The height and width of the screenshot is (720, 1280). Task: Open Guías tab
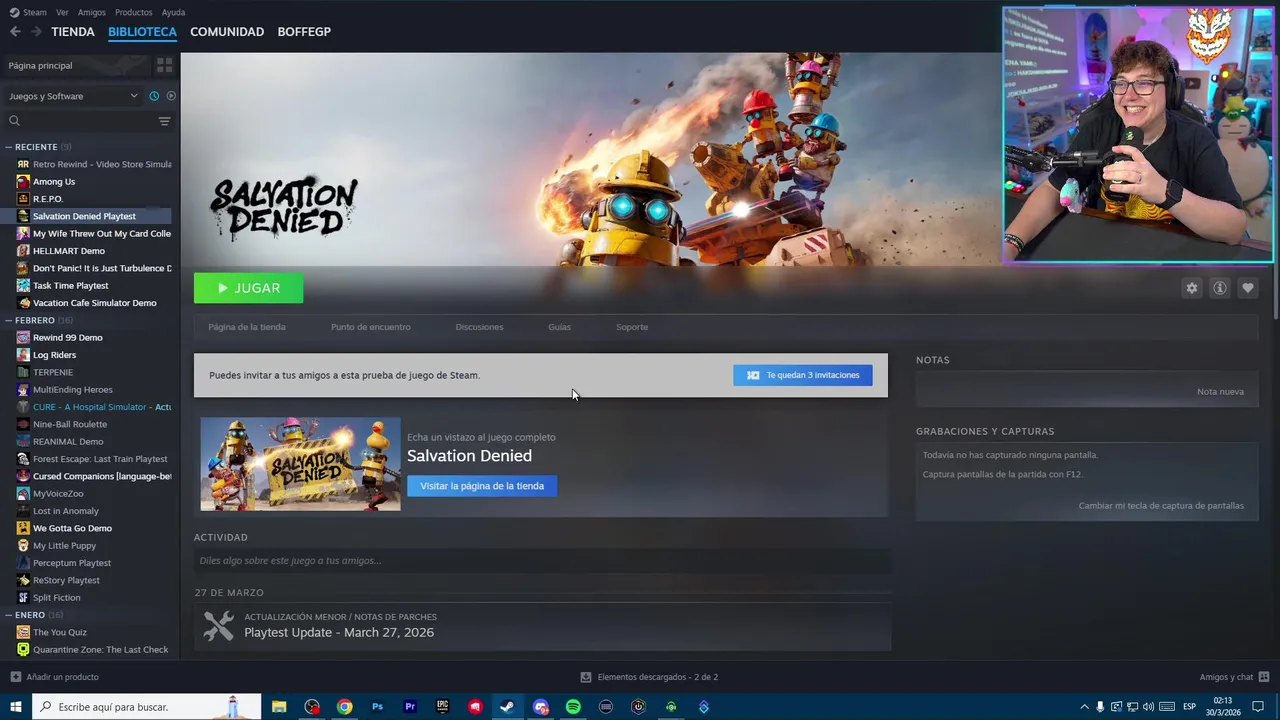[x=559, y=327]
